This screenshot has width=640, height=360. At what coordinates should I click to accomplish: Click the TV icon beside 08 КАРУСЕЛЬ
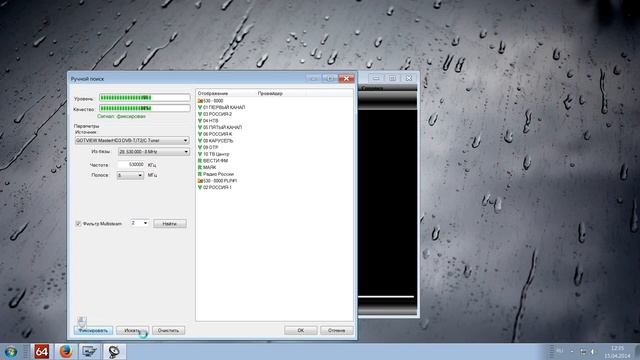point(200,141)
